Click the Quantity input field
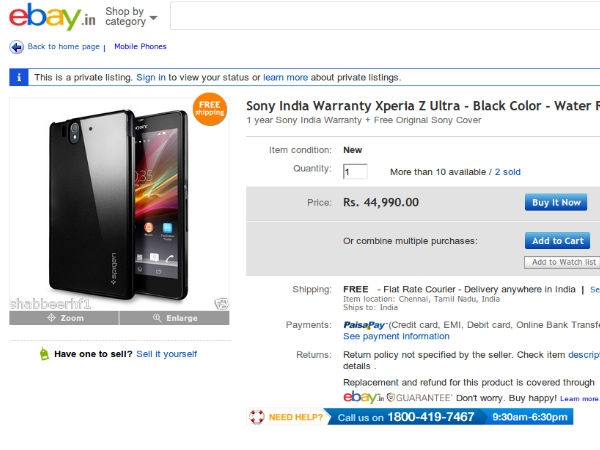This screenshot has width=600, height=450. point(355,172)
